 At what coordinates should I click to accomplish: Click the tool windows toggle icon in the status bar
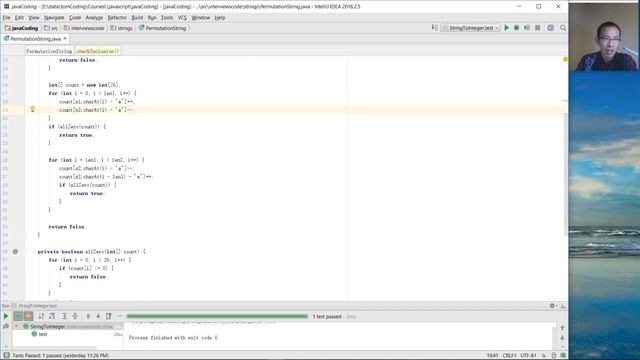7,356
